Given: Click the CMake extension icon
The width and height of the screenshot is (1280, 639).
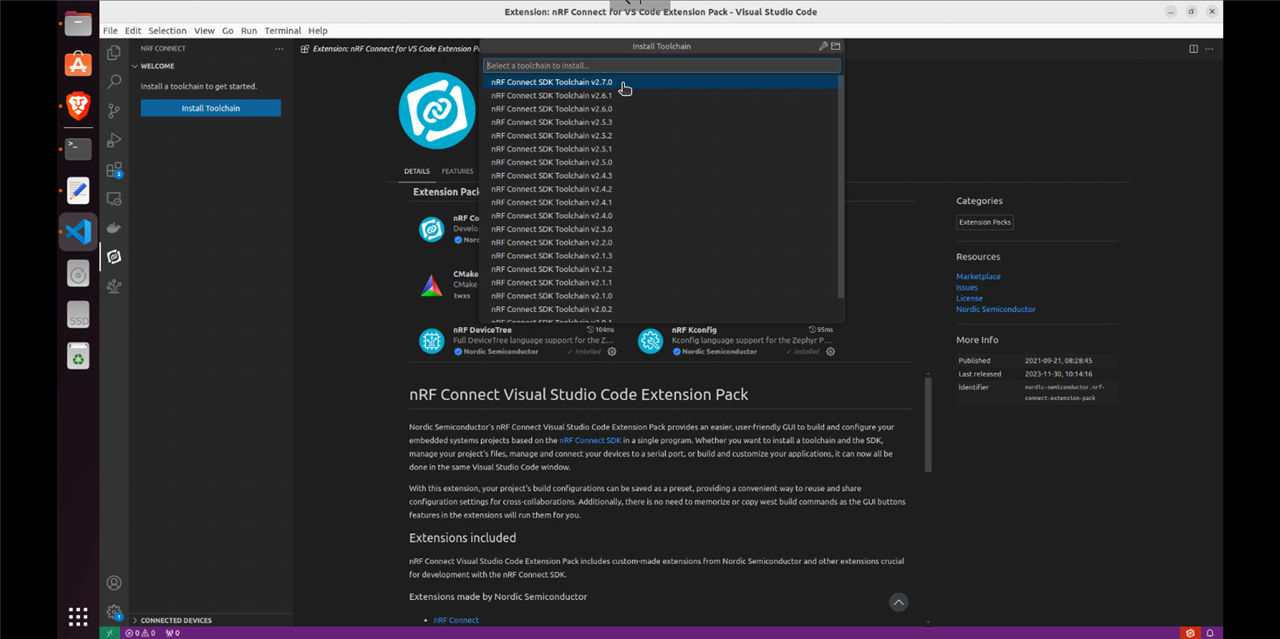Looking at the screenshot, I should click(431, 286).
